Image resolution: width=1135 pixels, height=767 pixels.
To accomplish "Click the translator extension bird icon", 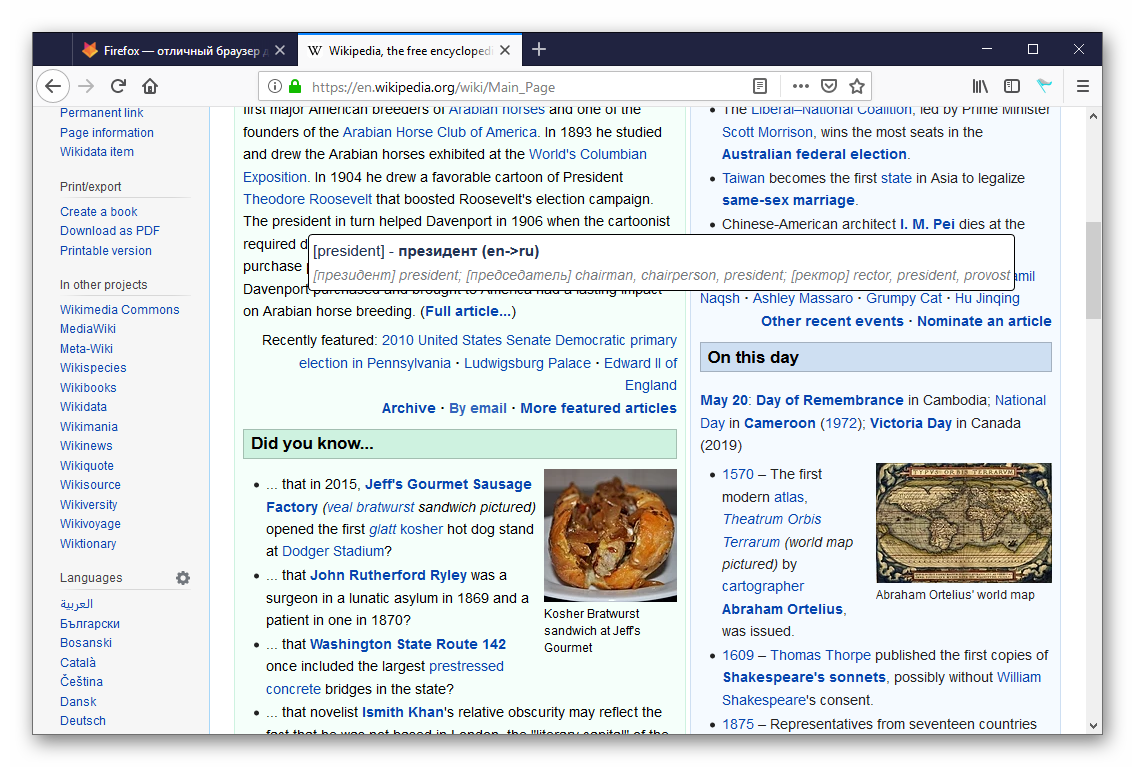I will point(1044,86).
